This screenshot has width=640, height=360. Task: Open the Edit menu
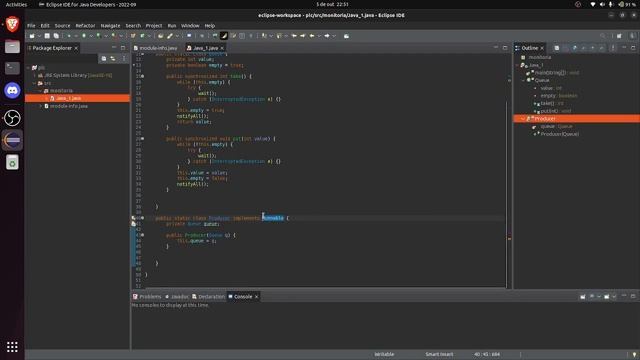pyautogui.click(x=45, y=26)
